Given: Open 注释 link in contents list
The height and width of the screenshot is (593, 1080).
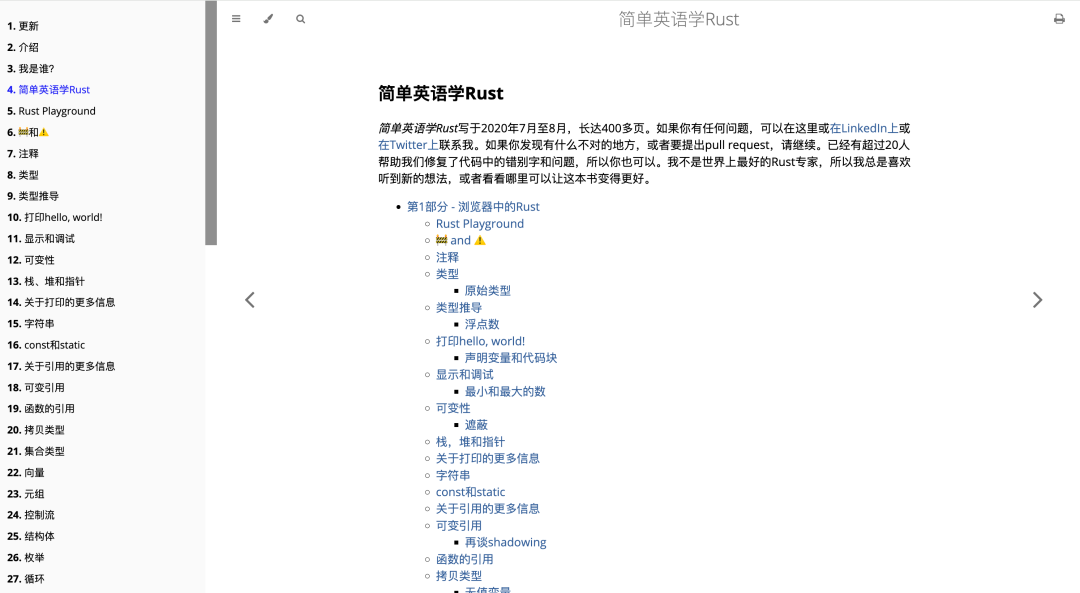Looking at the screenshot, I should click(447, 257).
